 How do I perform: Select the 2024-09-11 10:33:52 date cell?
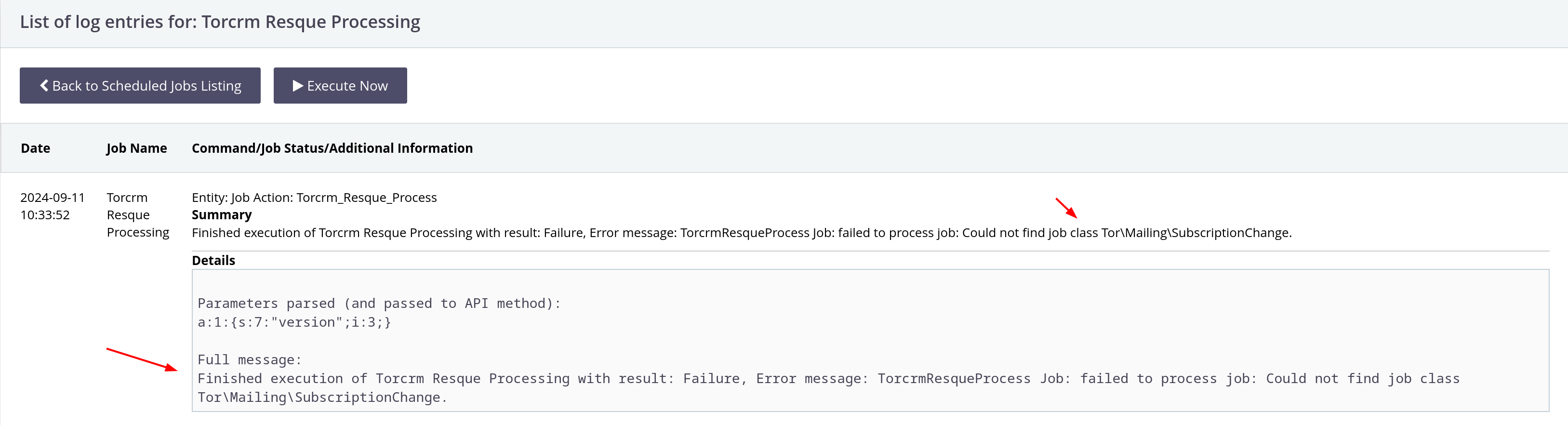53,206
